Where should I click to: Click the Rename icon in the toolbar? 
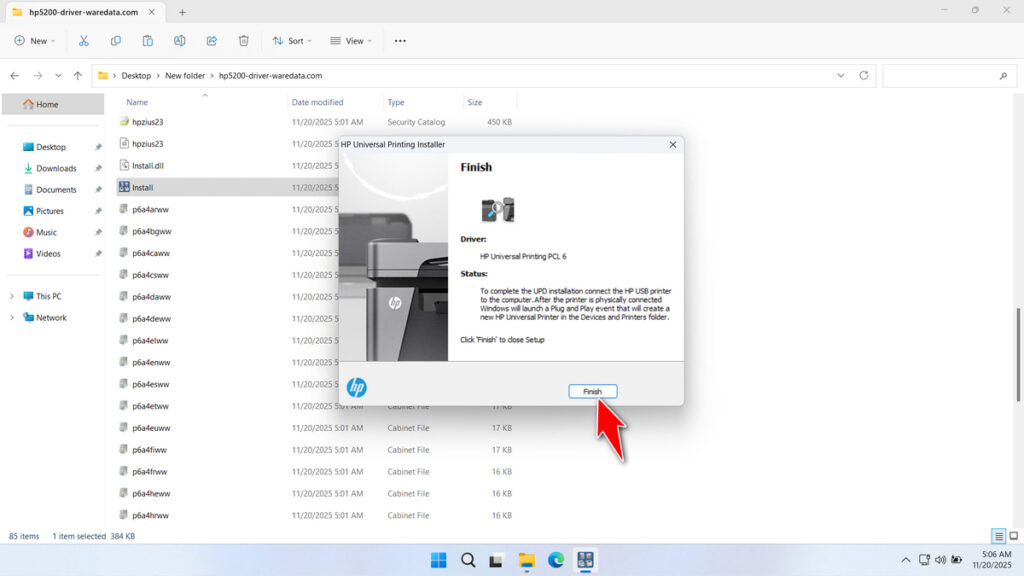tap(180, 40)
